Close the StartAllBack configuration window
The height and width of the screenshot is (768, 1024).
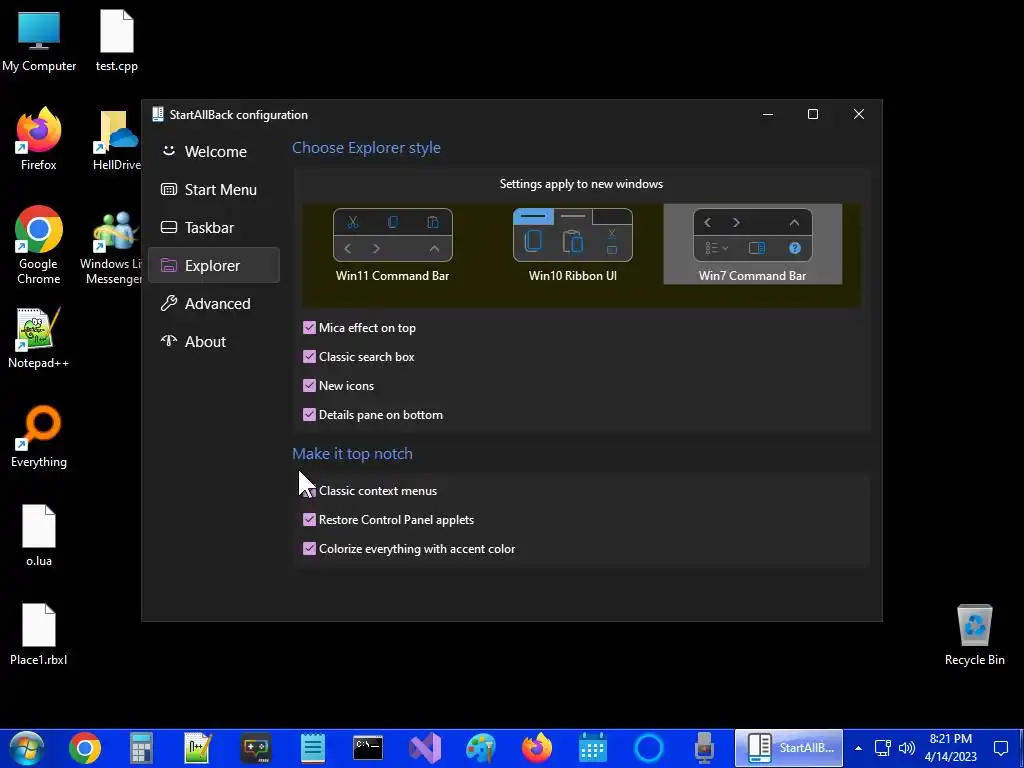tap(859, 114)
